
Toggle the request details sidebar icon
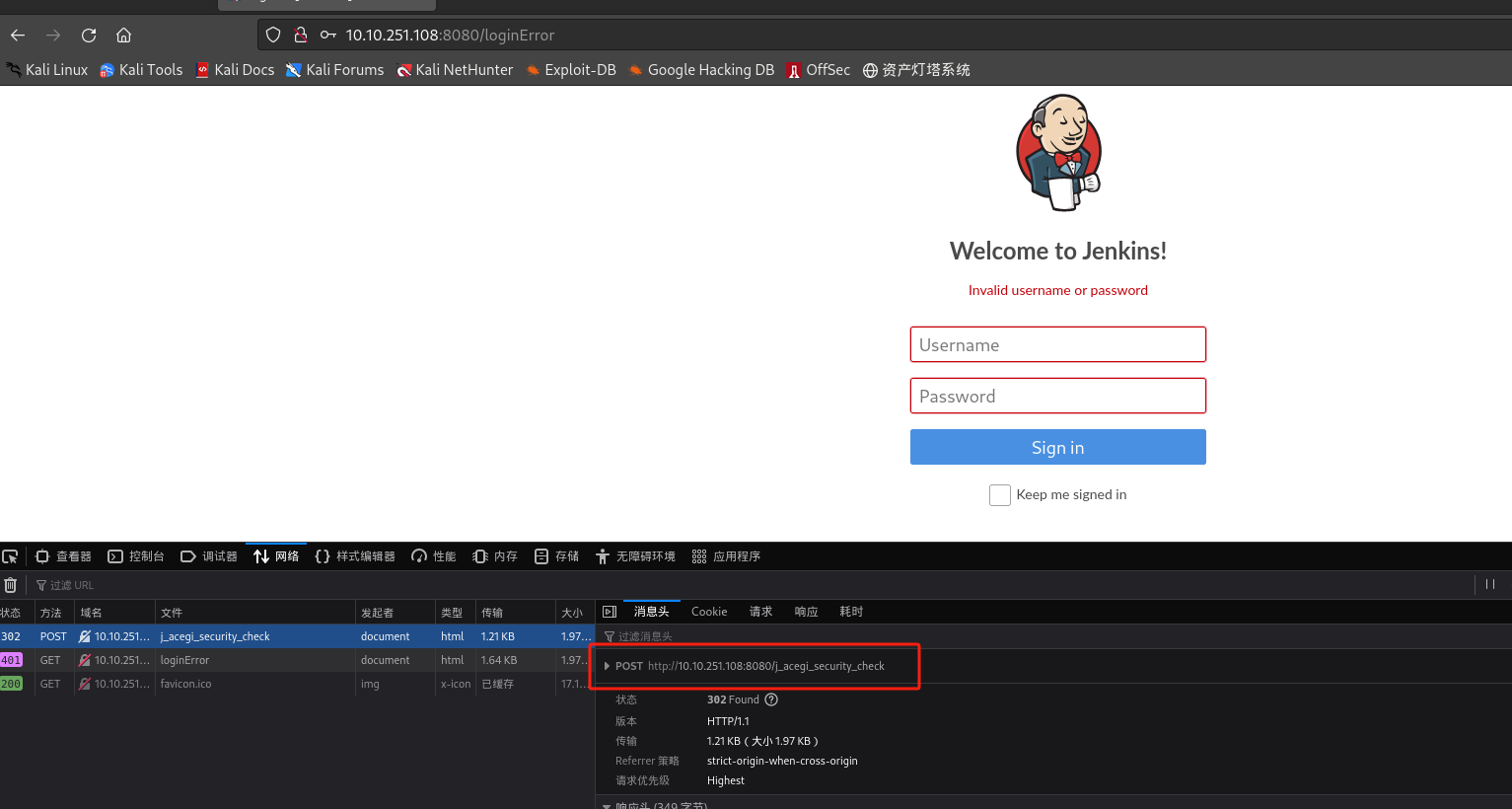(x=610, y=612)
